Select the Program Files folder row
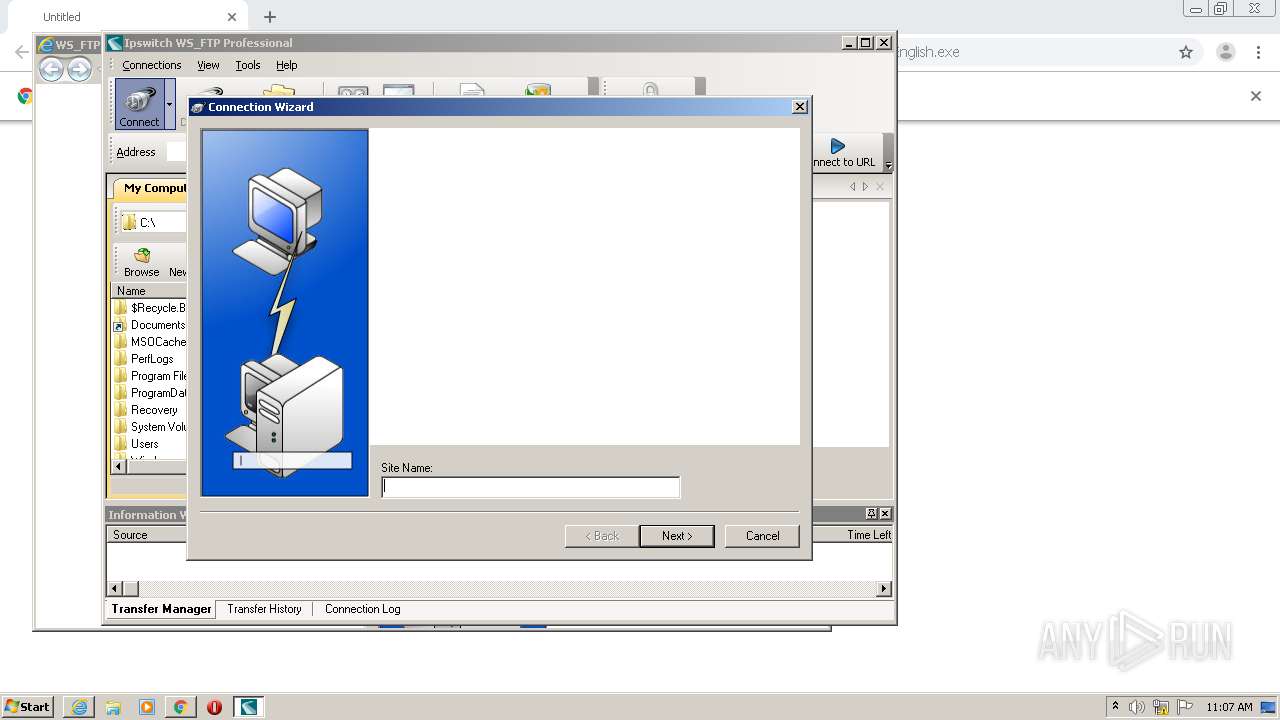Screen dimensions: 1280x720 pyautogui.click(x=149, y=376)
